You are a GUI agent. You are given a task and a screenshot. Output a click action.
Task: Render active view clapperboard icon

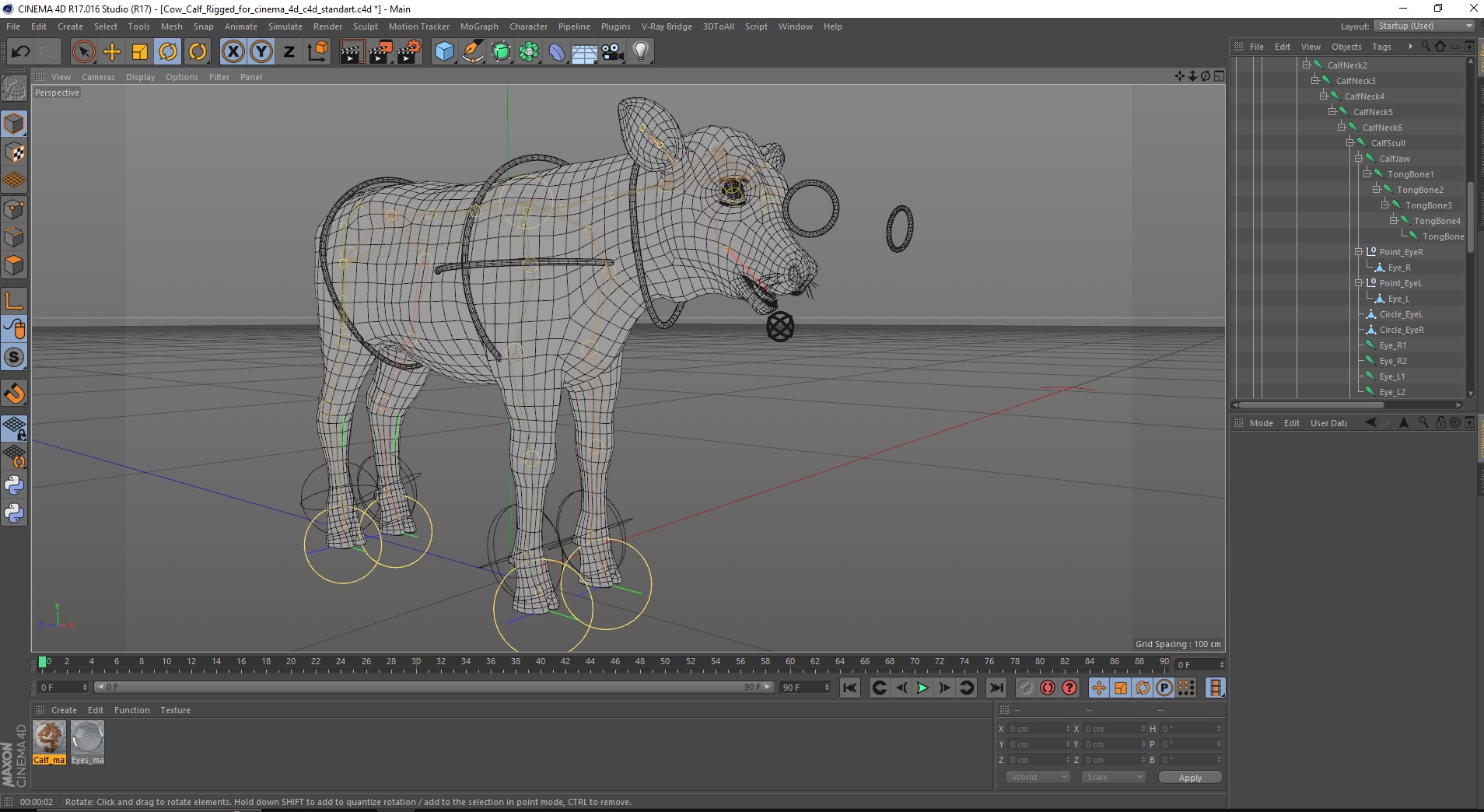pos(352,52)
